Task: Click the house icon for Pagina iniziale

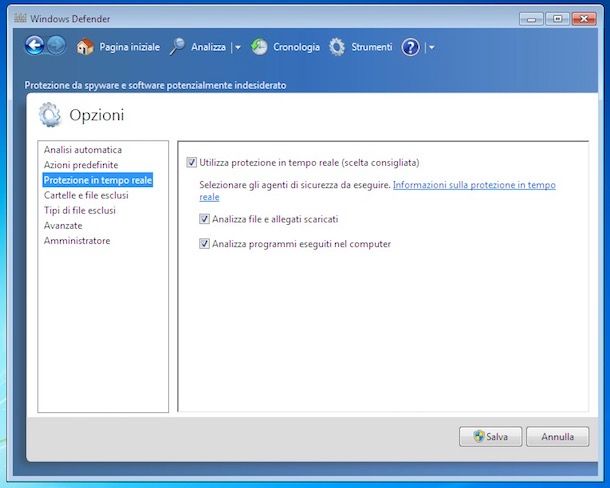Action: click(85, 47)
